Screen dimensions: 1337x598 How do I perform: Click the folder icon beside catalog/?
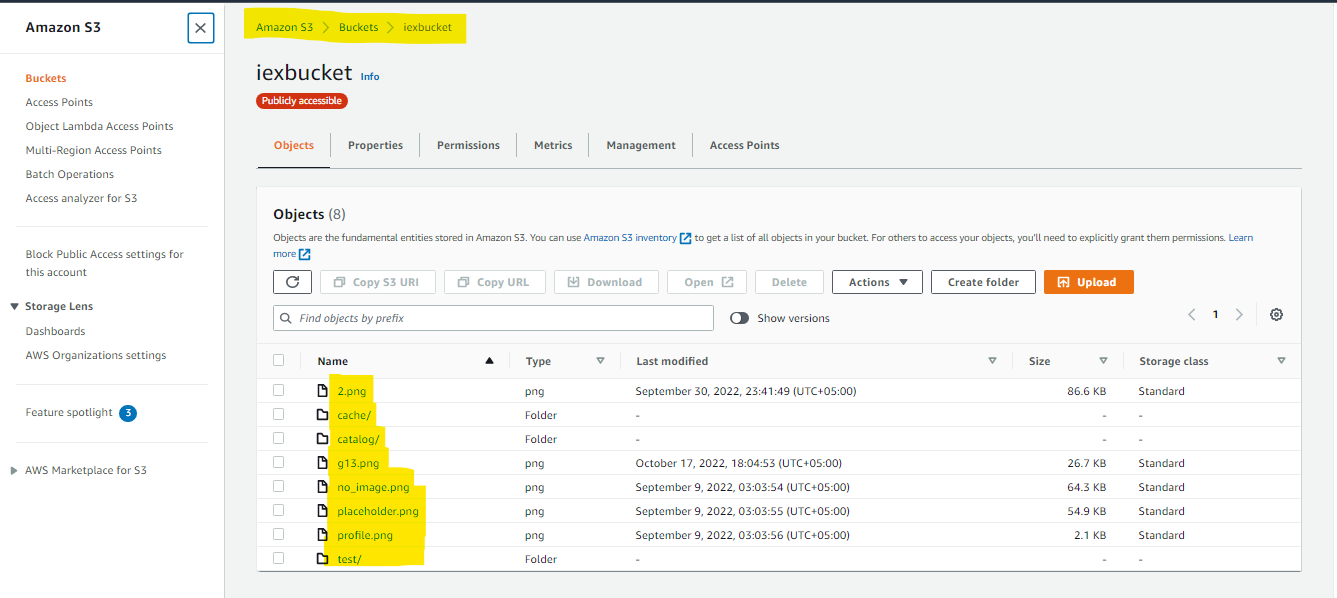click(322, 439)
